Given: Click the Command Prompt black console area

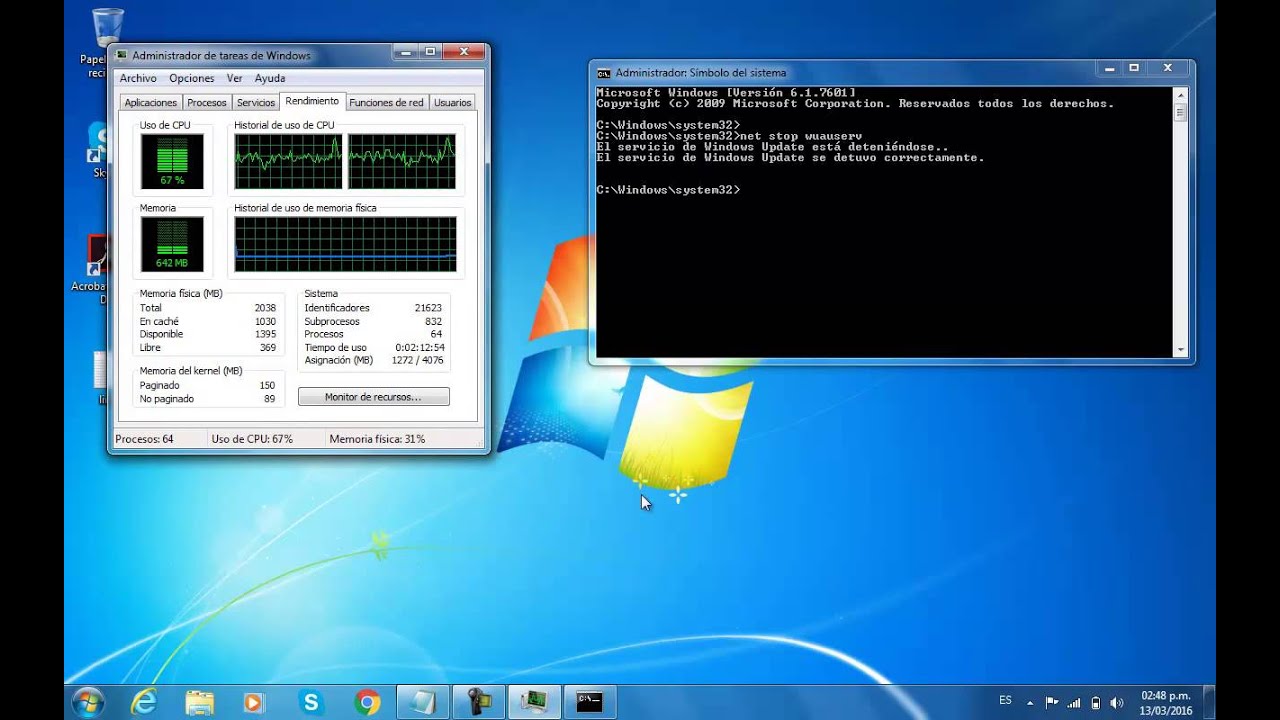Looking at the screenshot, I should pos(884,222).
